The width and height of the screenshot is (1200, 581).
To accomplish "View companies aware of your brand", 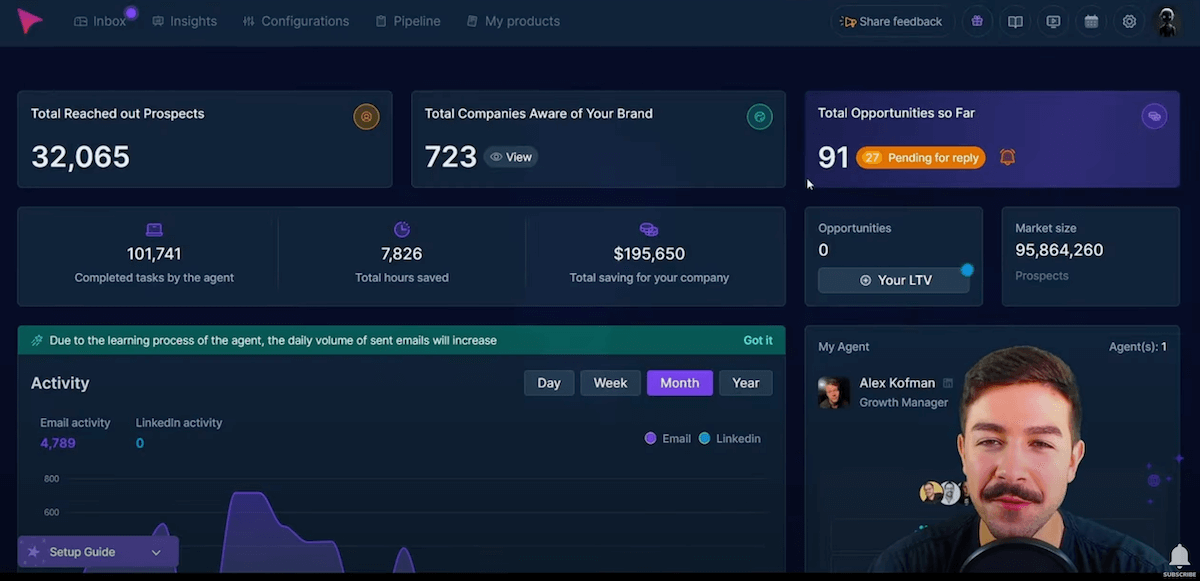I will tap(511, 157).
